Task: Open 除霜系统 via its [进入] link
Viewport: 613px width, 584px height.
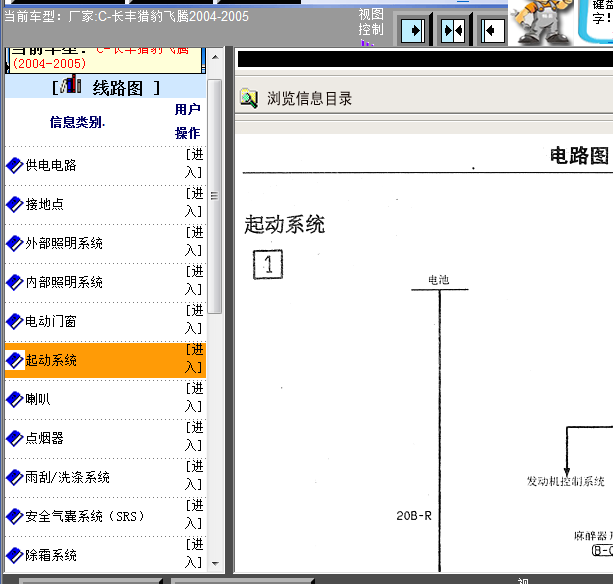Action: (x=194, y=554)
